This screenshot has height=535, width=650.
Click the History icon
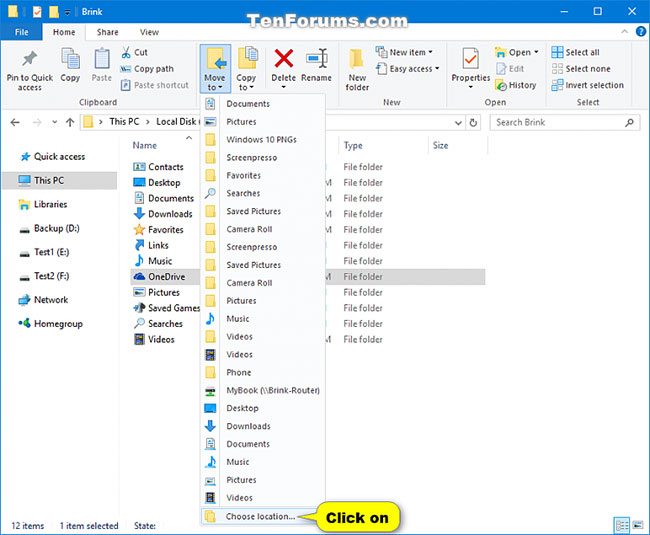pos(501,85)
